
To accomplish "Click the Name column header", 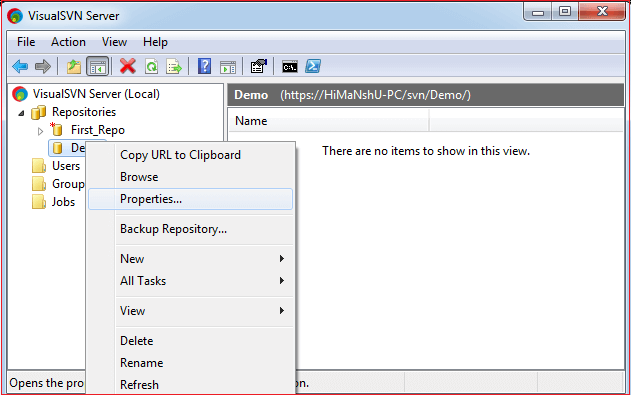I will [328, 121].
